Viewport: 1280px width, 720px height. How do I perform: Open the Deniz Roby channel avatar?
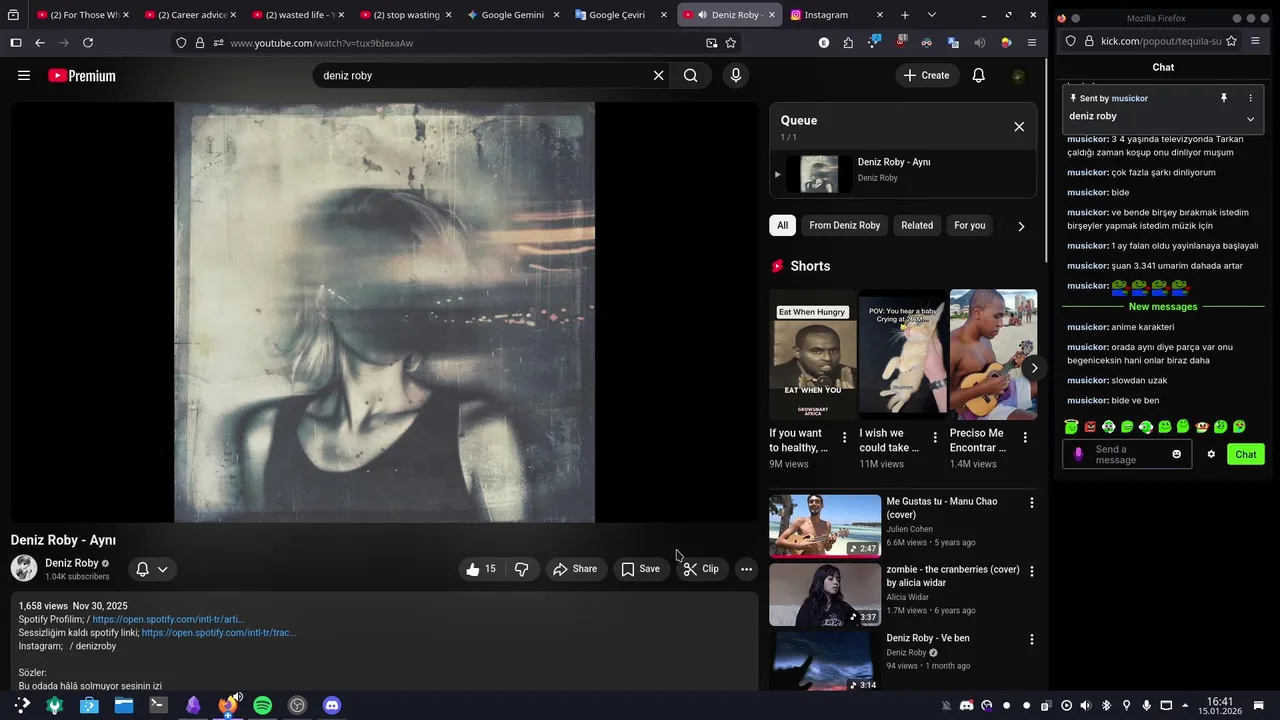24,569
